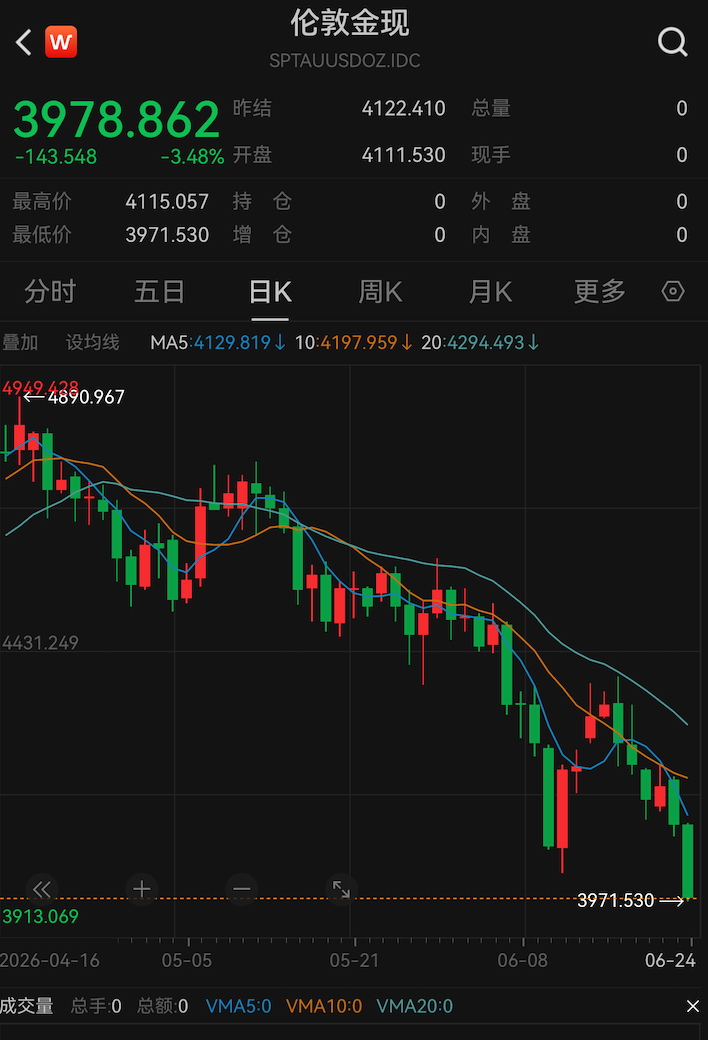
Task: Open chart settings hexagon icon
Action: click(x=673, y=291)
